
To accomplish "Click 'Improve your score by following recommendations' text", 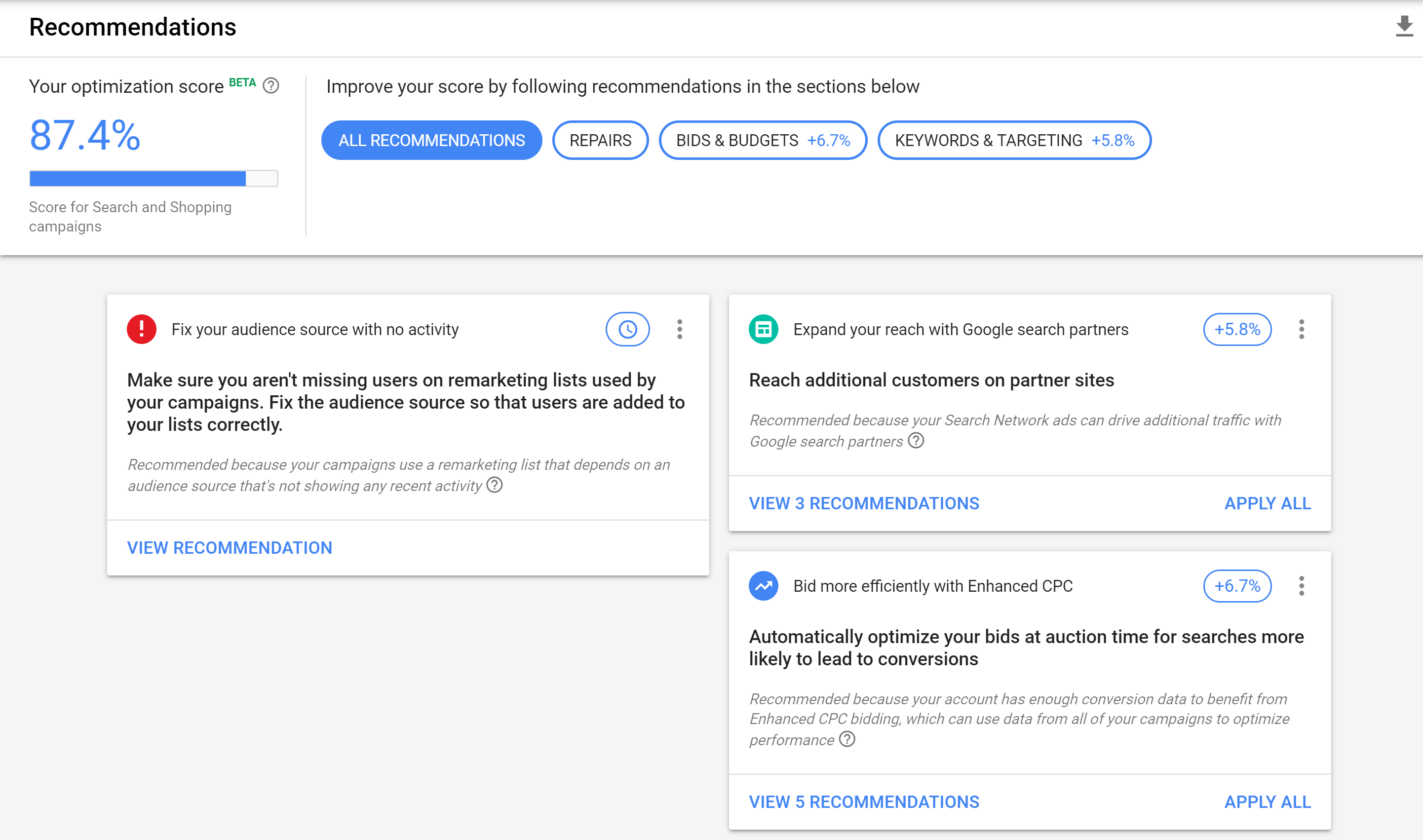I will click(622, 86).
